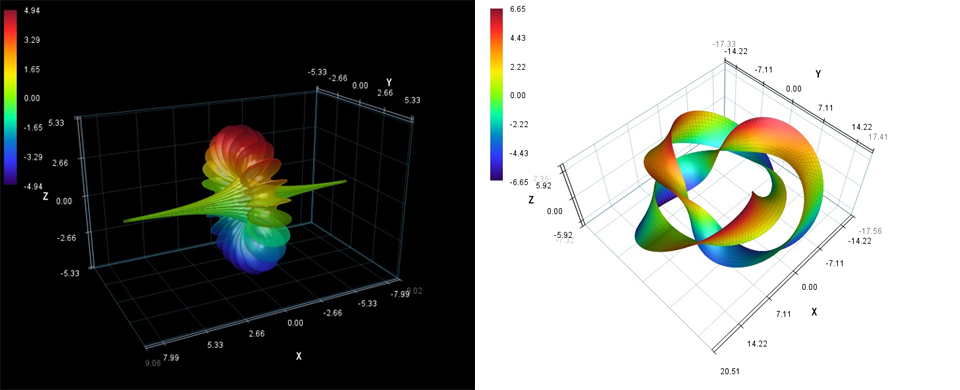The height and width of the screenshot is (390, 960).
Task: Click the -2.66 tick on the dark plot Y axis
Action: (x=339, y=79)
